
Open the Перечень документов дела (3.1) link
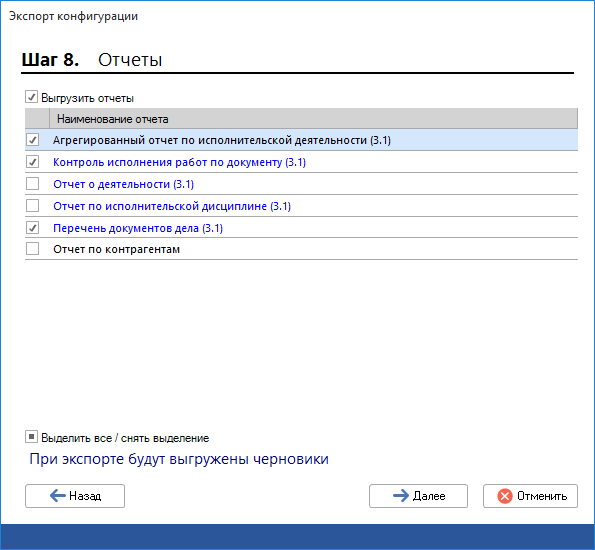[138, 228]
